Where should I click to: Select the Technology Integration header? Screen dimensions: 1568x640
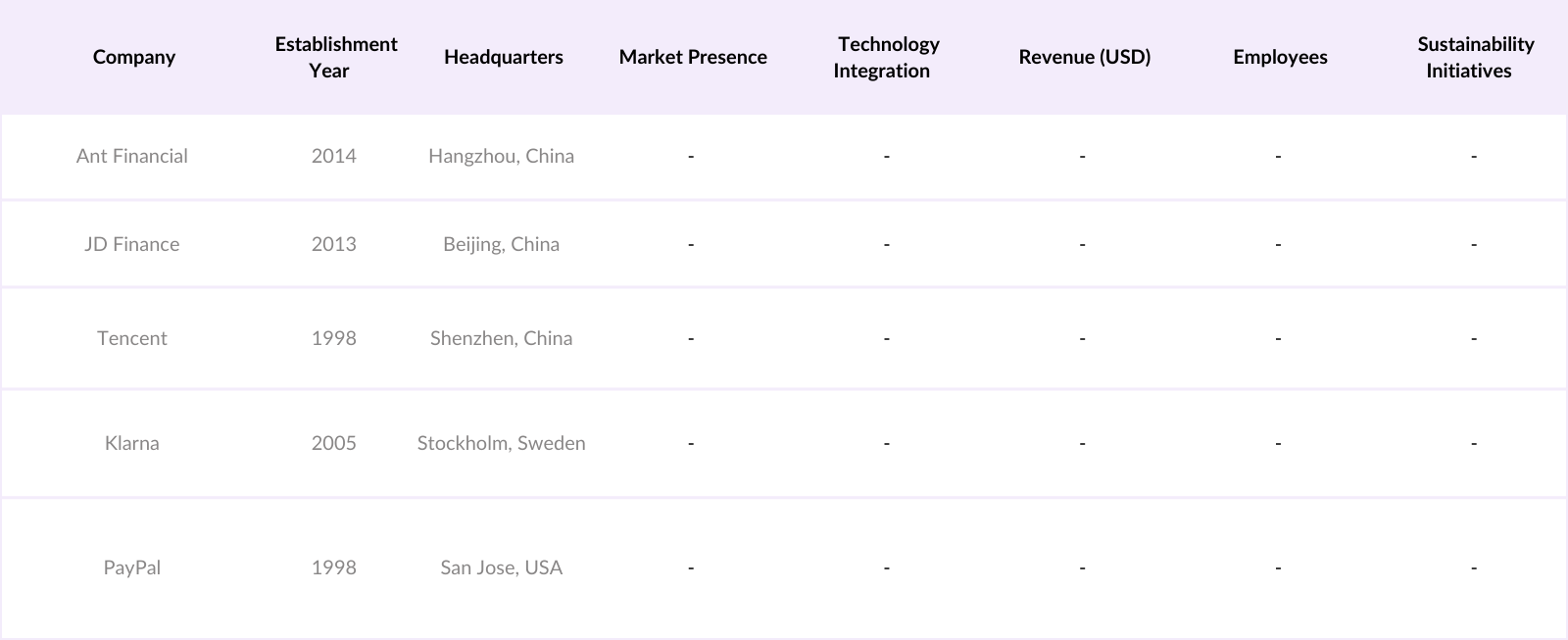click(x=887, y=57)
